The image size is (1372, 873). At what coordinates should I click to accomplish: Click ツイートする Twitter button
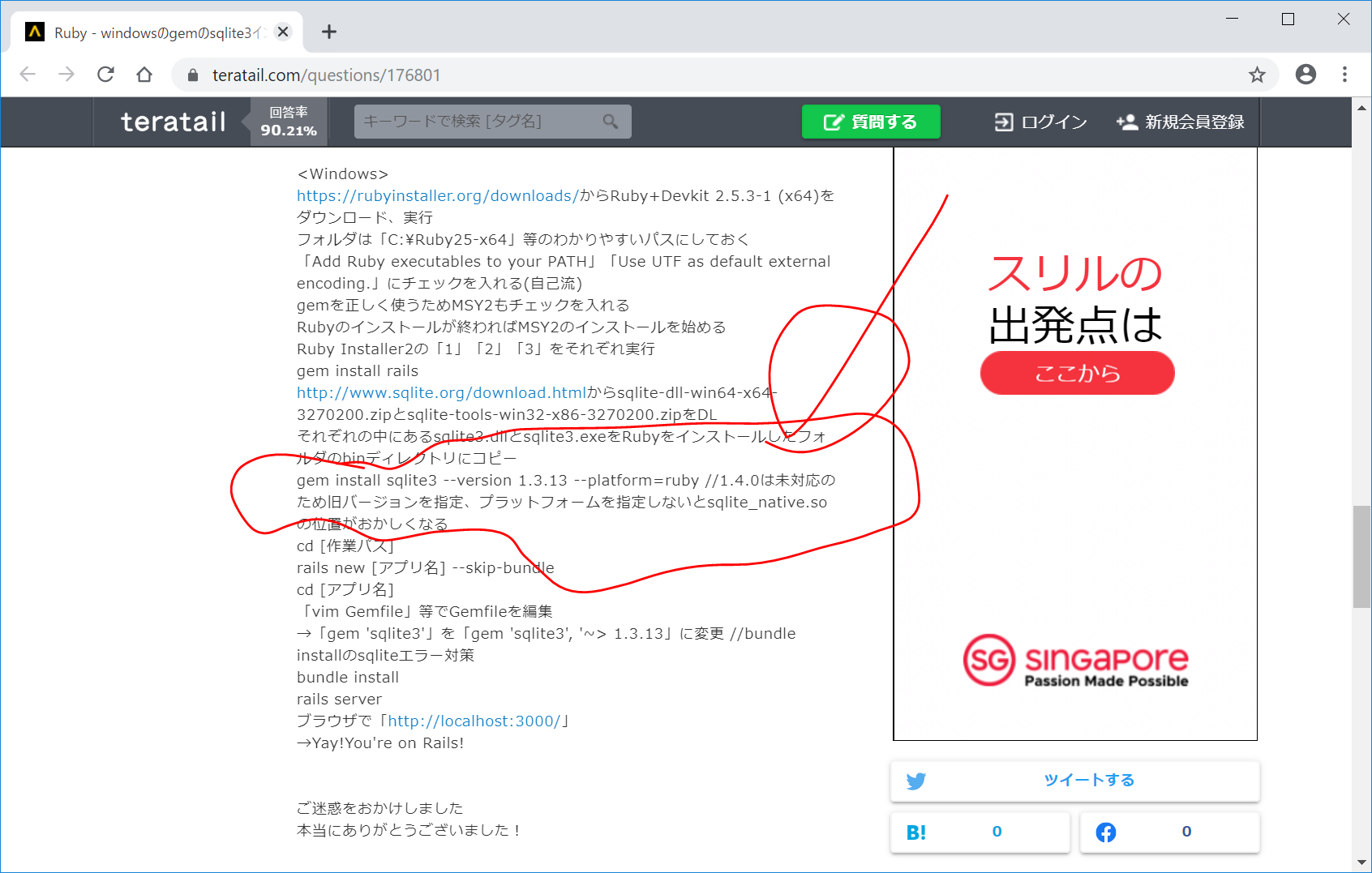[x=1074, y=781]
